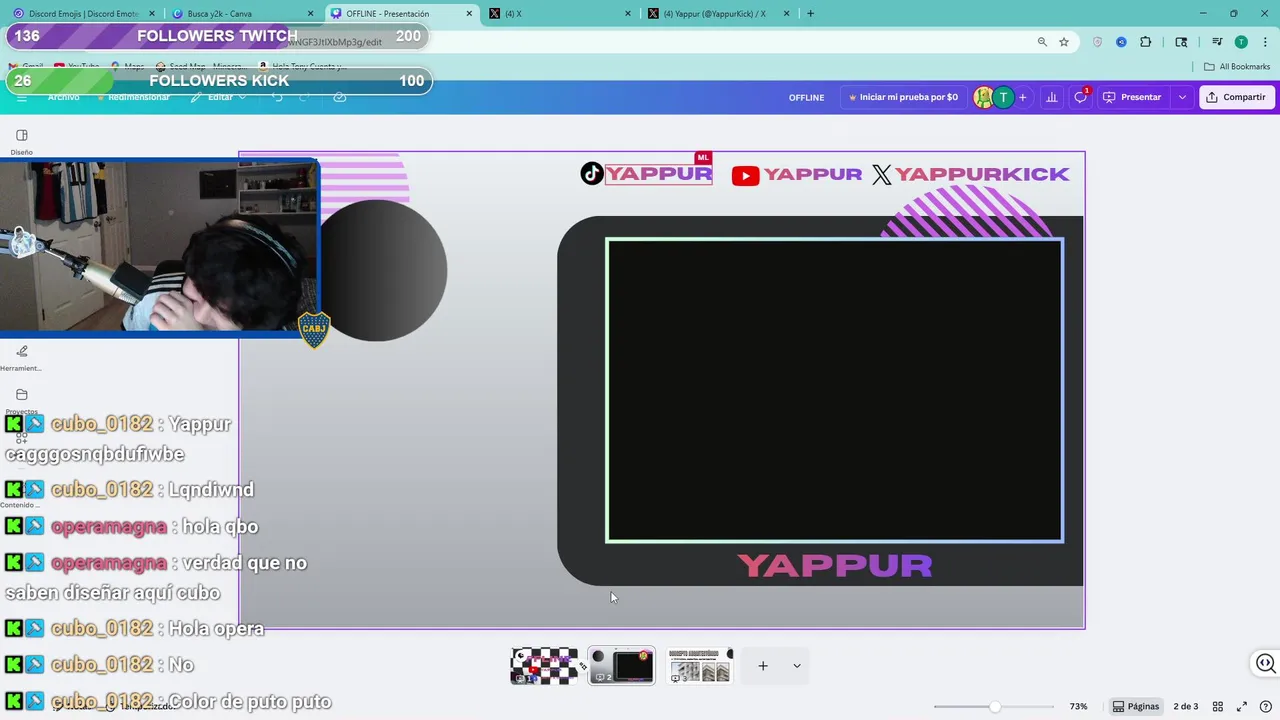This screenshot has height=720, width=1280.
Task: Bookmark this page with star icon
Action: pyautogui.click(x=1064, y=42)
